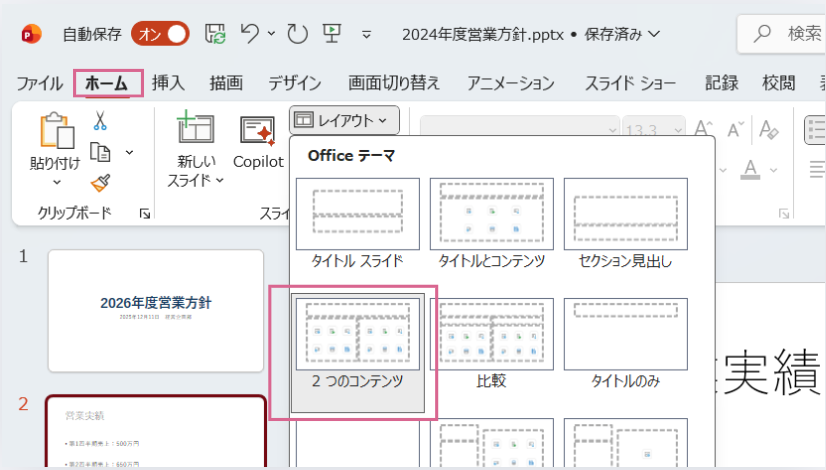
Task: Click the Undo arrow icon
Action: 252,34
